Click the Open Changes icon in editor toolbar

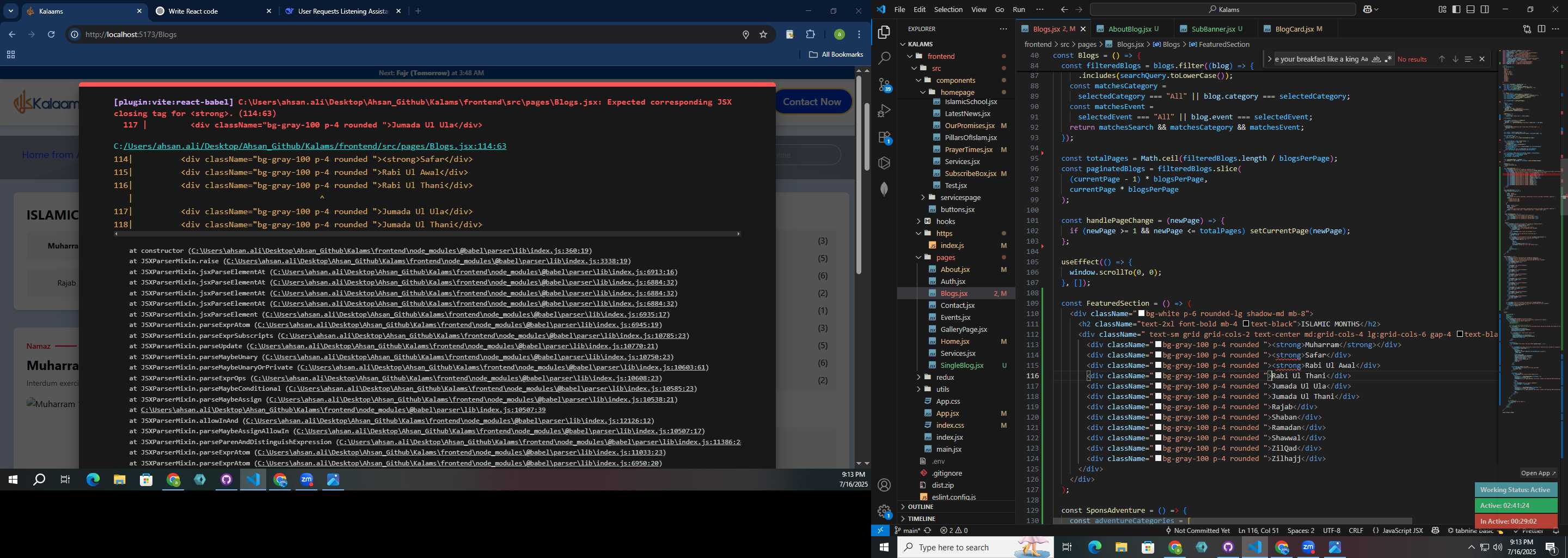pos(1527,29)
